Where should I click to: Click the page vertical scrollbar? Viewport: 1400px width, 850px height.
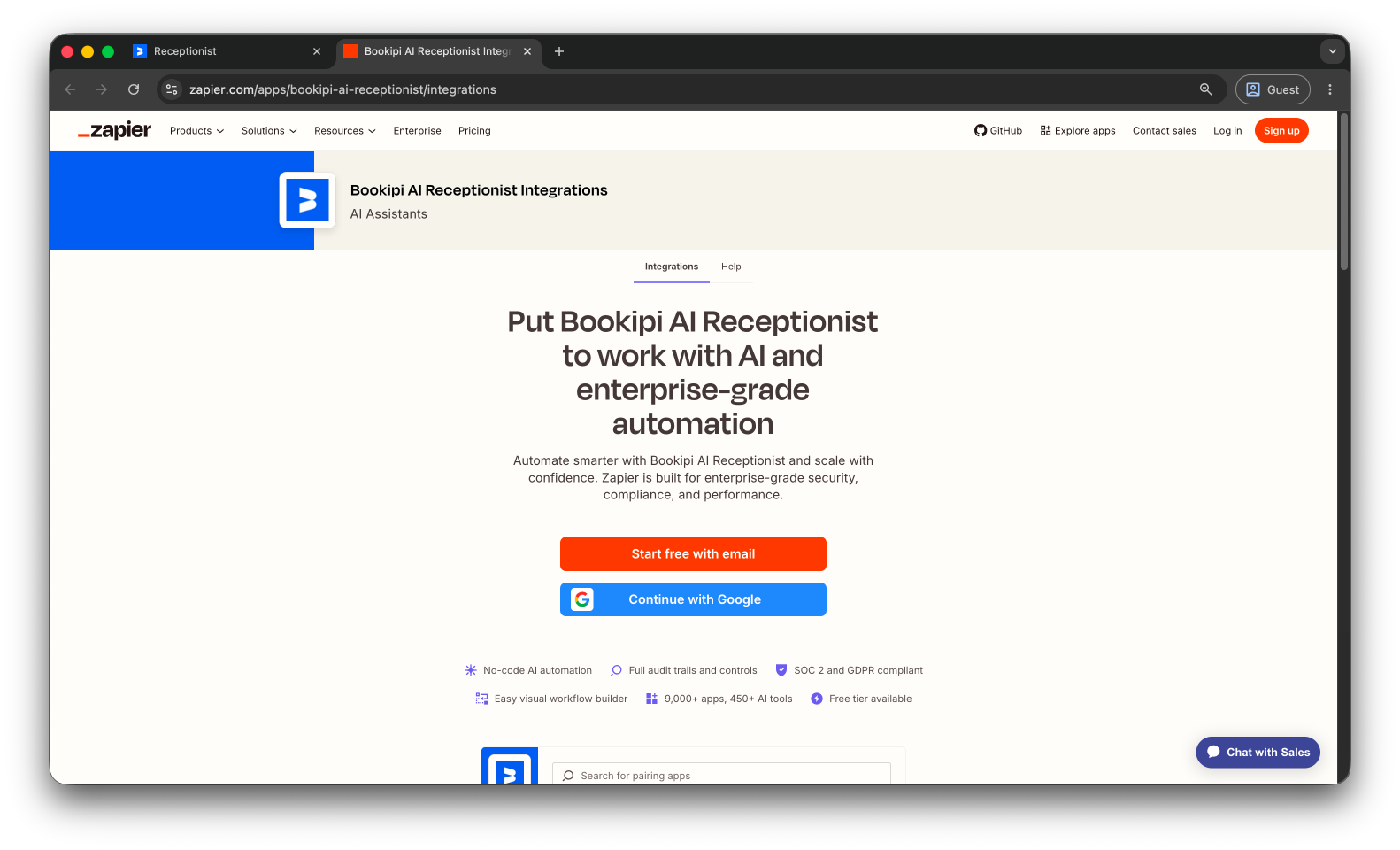tap(1344, 190)
